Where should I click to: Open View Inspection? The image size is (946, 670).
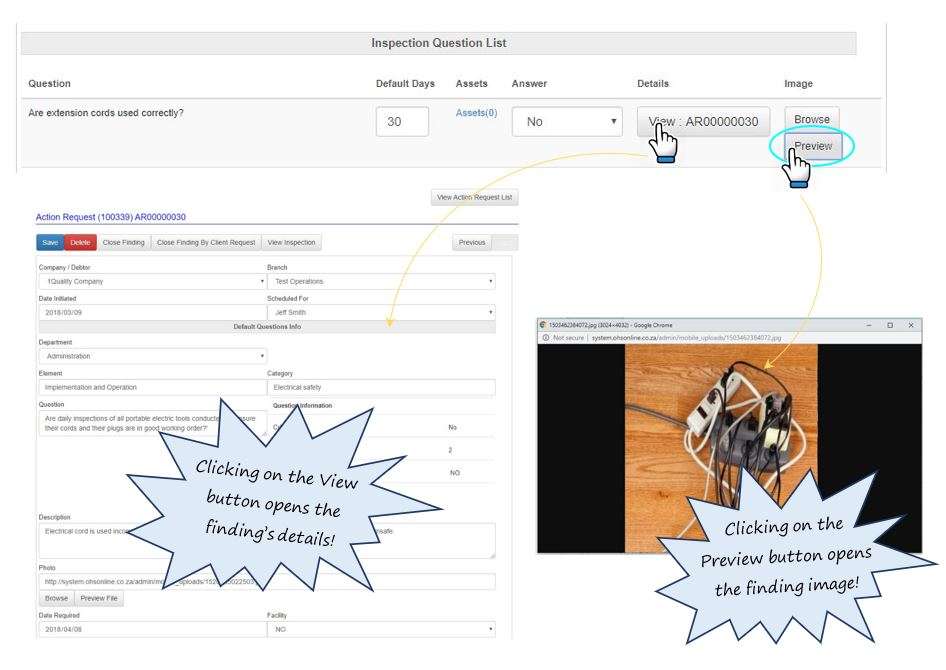[293, 242]
